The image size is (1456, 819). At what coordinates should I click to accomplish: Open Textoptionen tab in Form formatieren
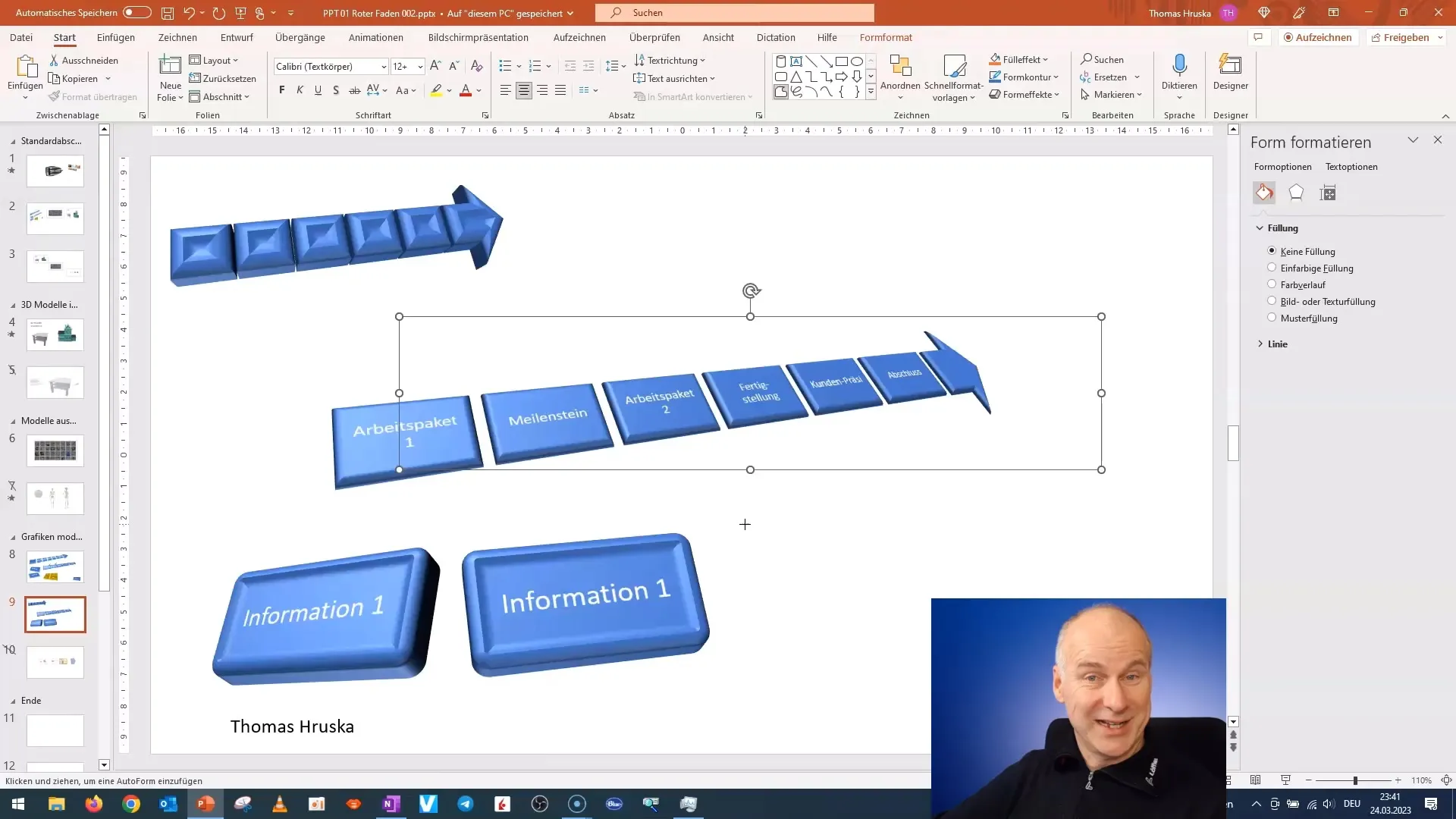(1353, 166)
